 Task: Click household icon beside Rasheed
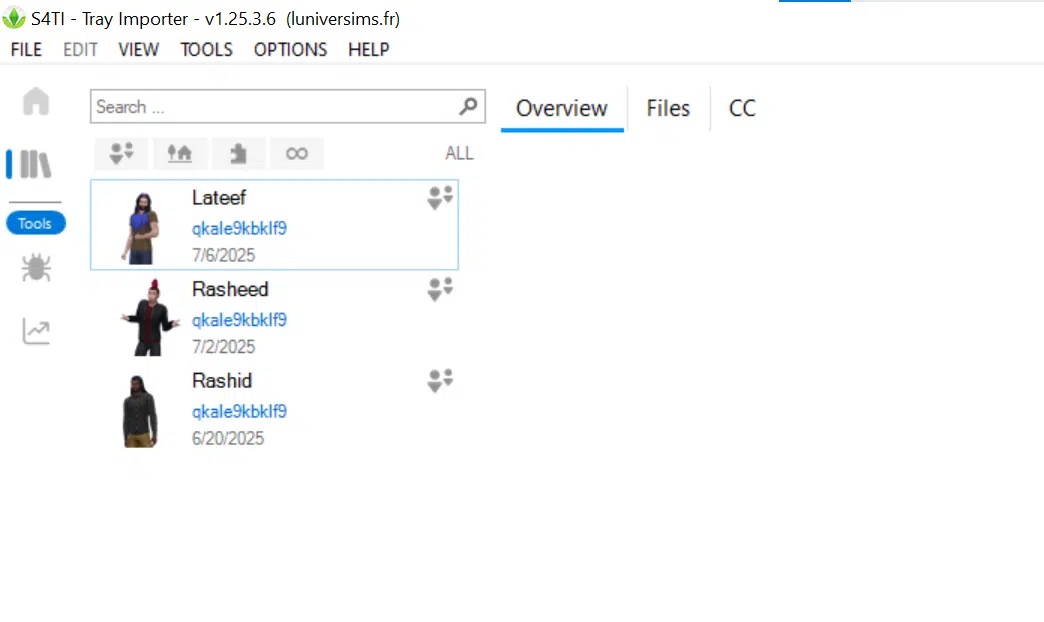[440, 290]
